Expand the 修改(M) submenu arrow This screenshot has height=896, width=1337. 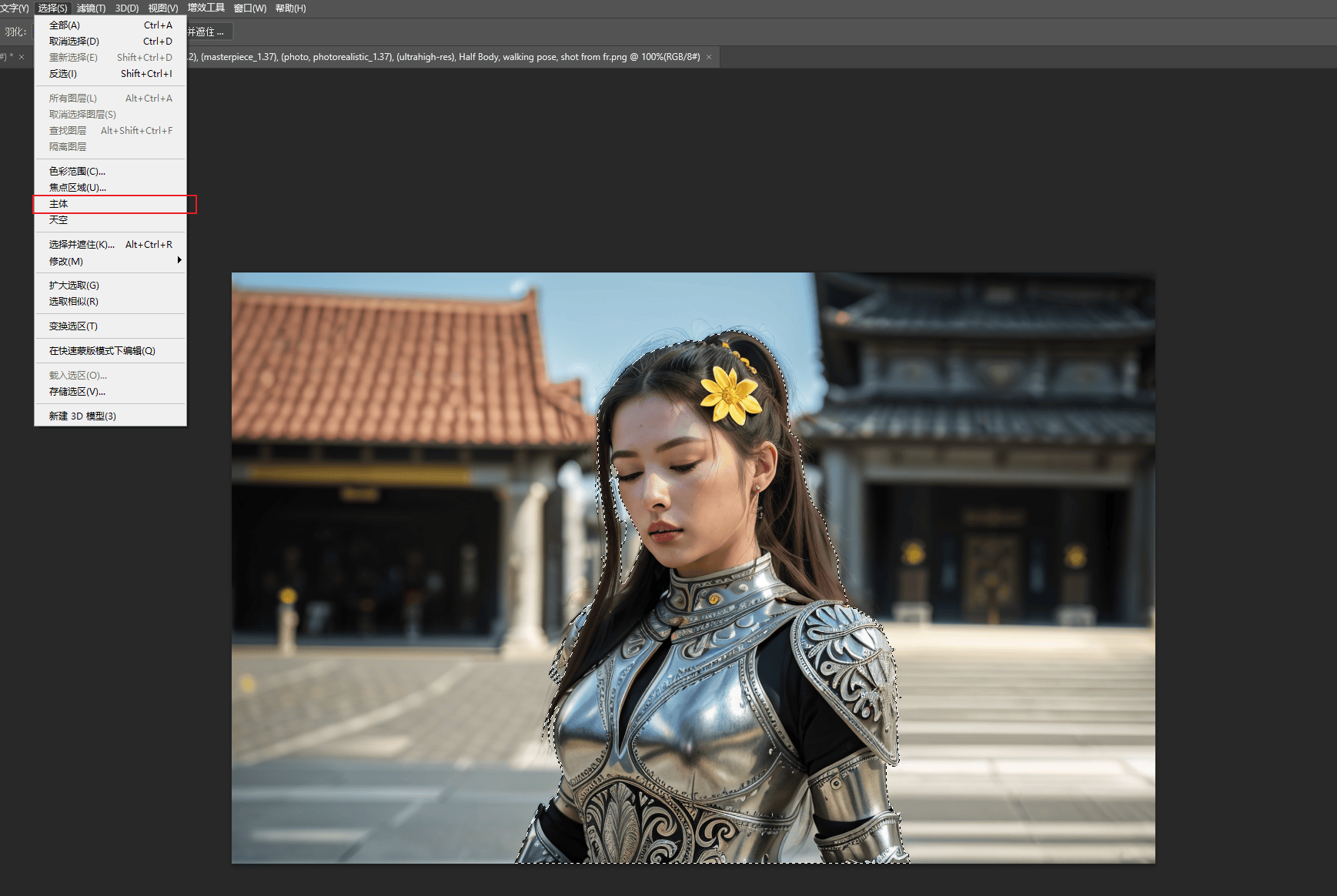tap(179, 261)
